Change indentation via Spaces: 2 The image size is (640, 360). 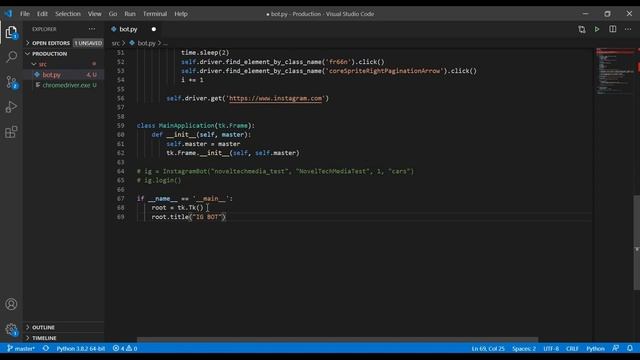pyautogui.click(x=524, y=348)
